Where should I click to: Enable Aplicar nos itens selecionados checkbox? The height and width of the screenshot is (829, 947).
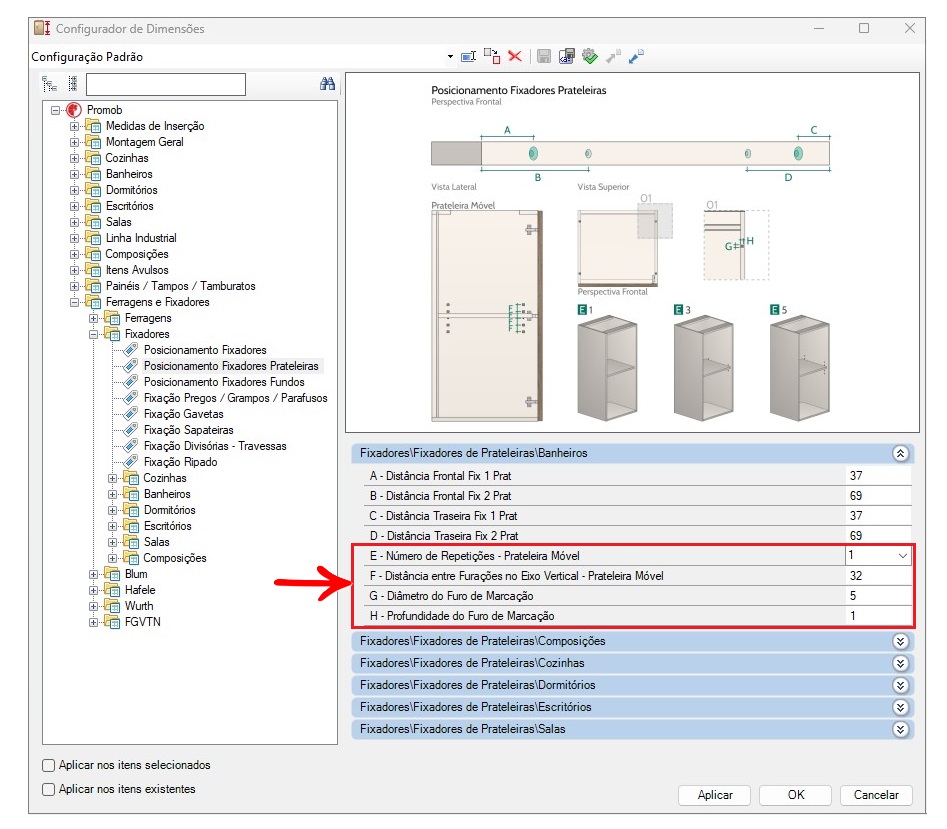pyautogui.click(x=49, y=765)
